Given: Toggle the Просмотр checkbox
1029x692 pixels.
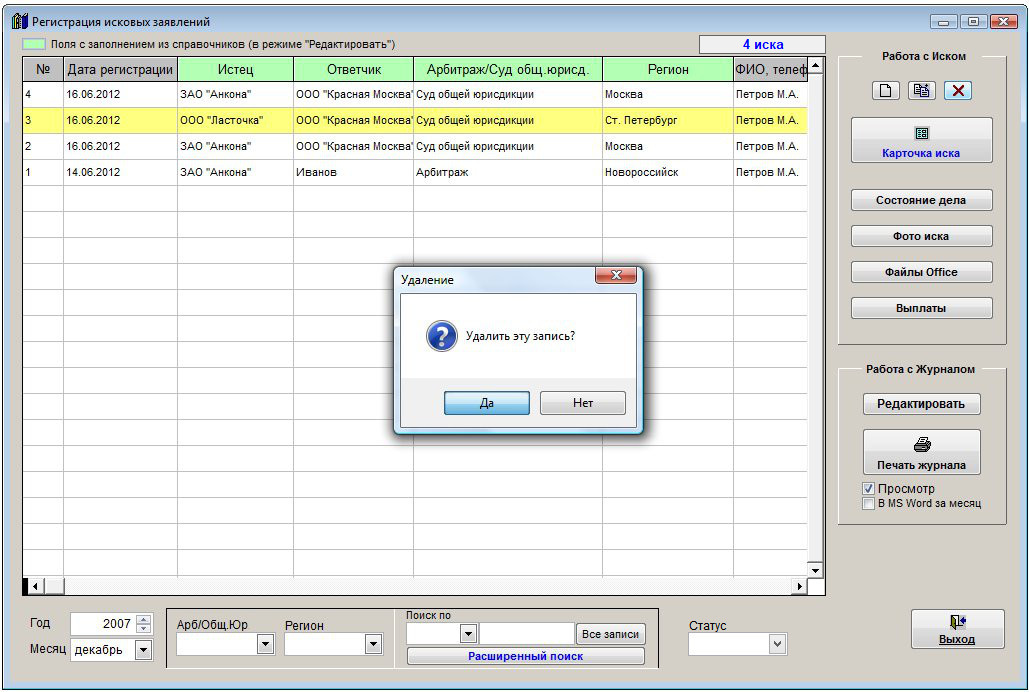Looking at the screenshot, I should [868, 489].
